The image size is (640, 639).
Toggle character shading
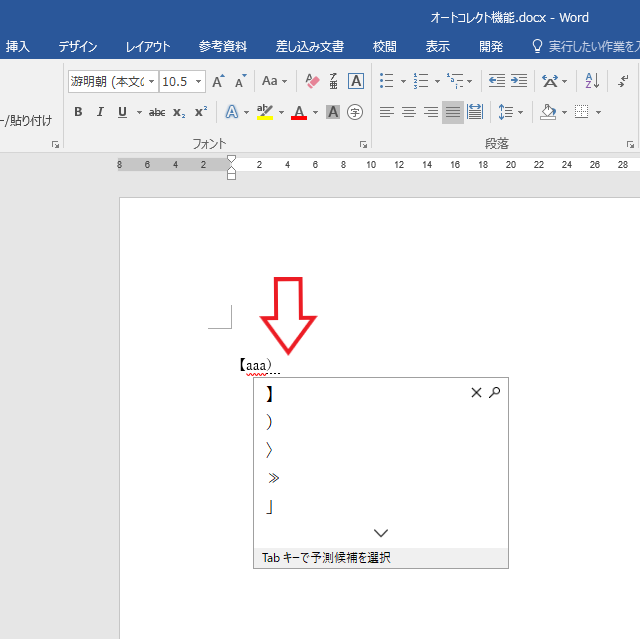[333, 112]
